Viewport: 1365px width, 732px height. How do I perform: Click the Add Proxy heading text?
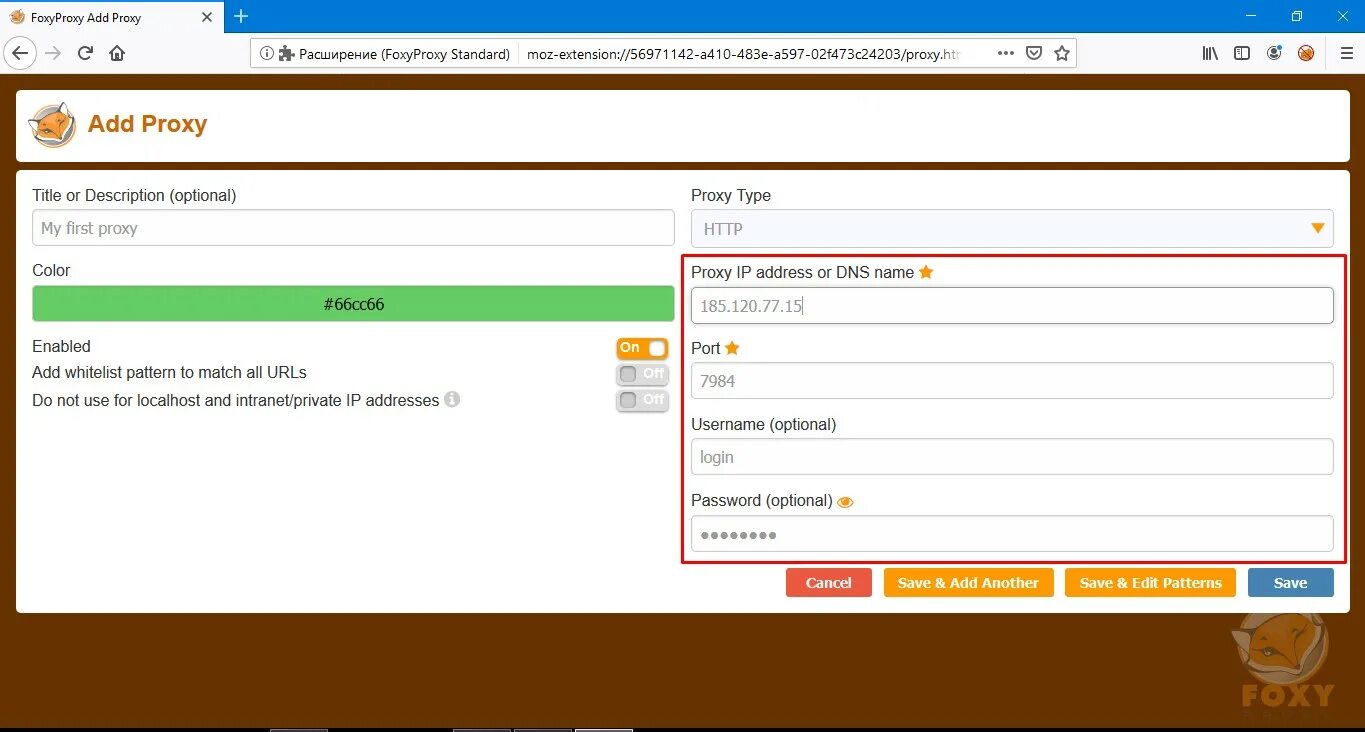point(148,124)
